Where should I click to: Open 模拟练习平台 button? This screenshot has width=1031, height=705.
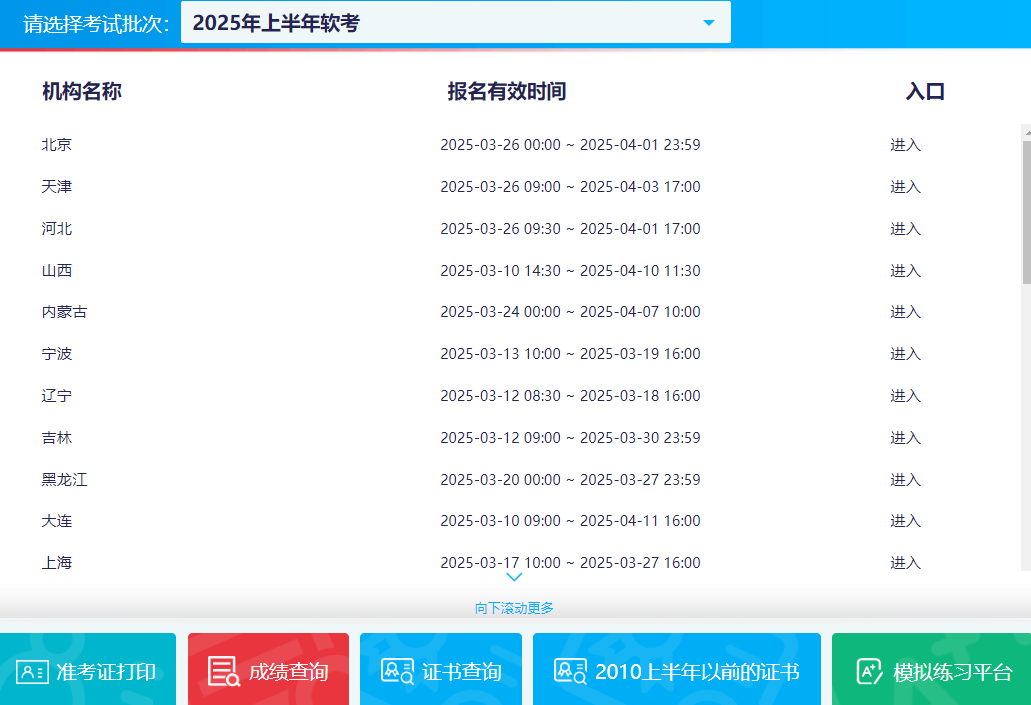[x=931, y=669]
